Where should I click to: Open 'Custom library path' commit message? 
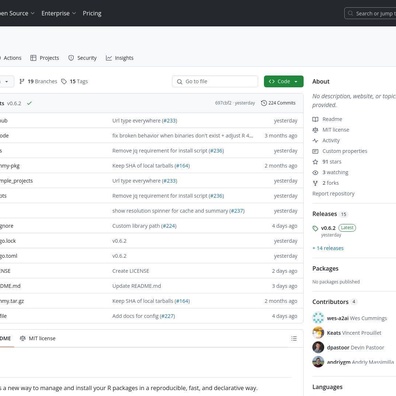pyautogui.click(x=136, y=226)
